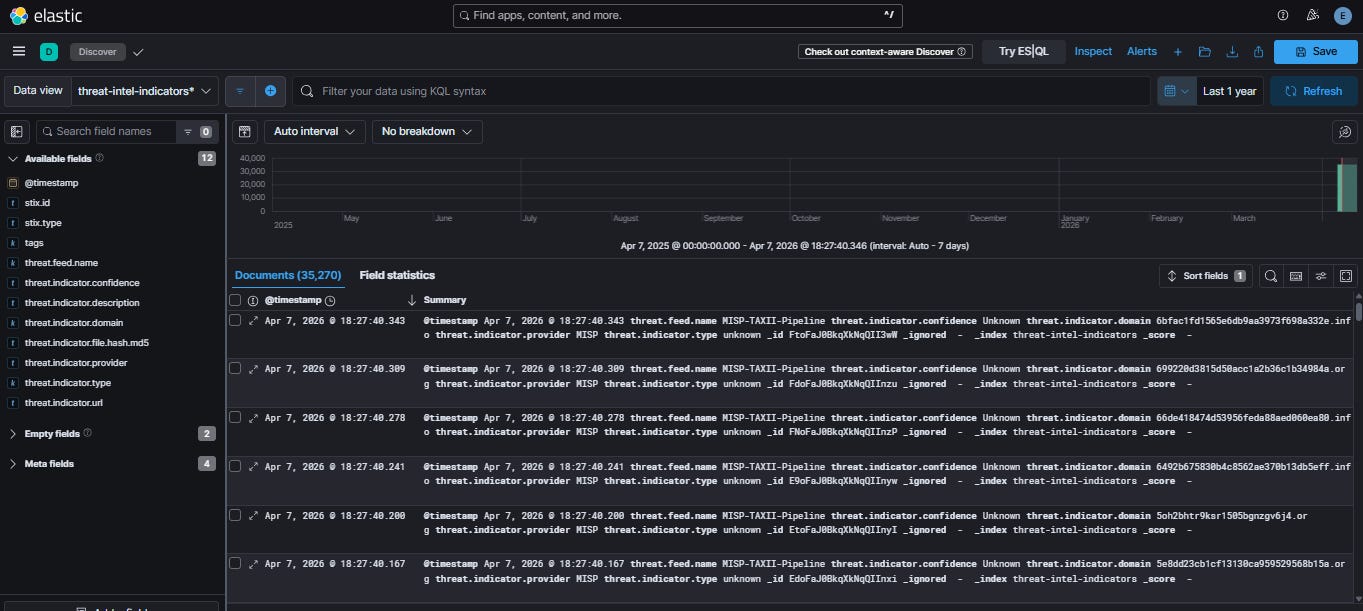
Task: Click the Refresh button
Action: pyautogui.click(x=1314, y=91)
